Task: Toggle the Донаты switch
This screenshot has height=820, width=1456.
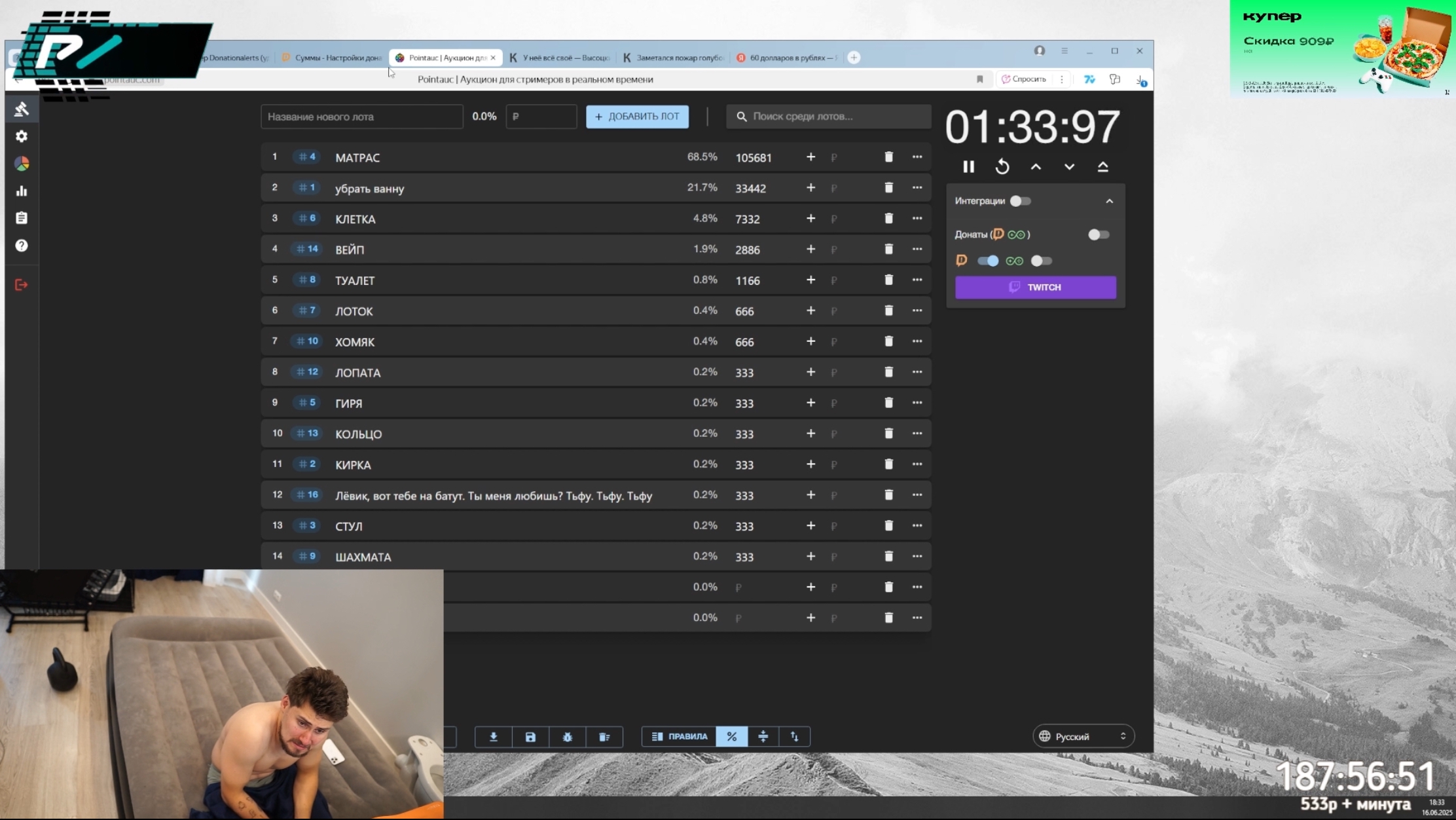Action: [x=1099, y=234]
